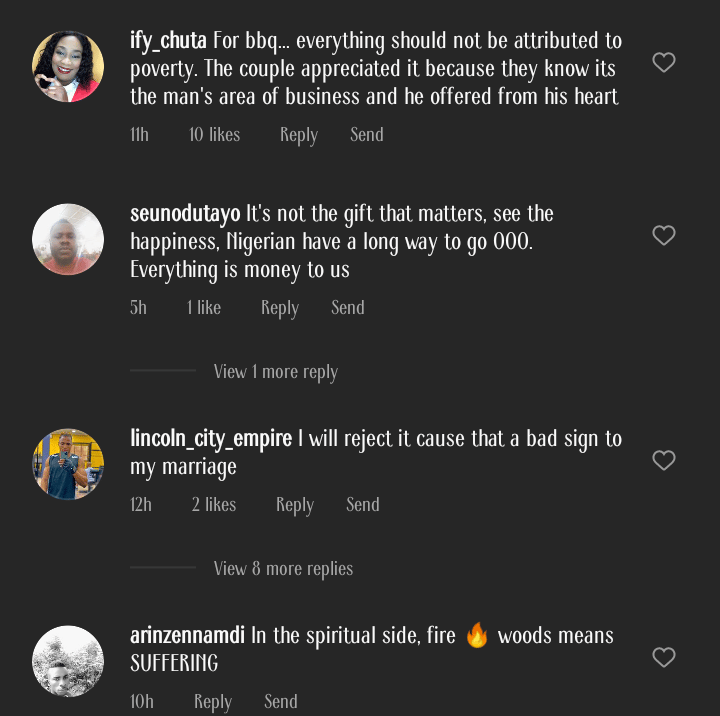
Task: Send seunodutayo's comment
Action: point(348,308)
